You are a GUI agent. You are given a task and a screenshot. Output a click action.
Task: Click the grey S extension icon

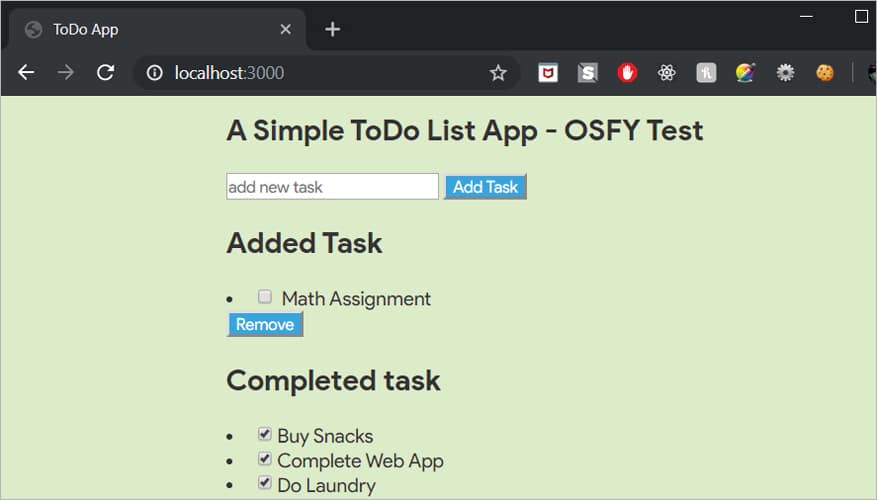(588, 73)
